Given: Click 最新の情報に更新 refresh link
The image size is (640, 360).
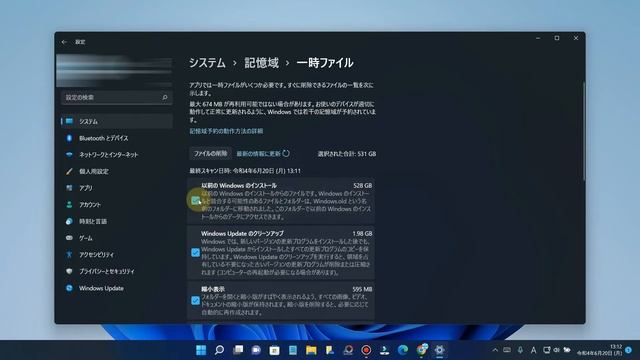Looking at the screenshot, I should (263, 153).
